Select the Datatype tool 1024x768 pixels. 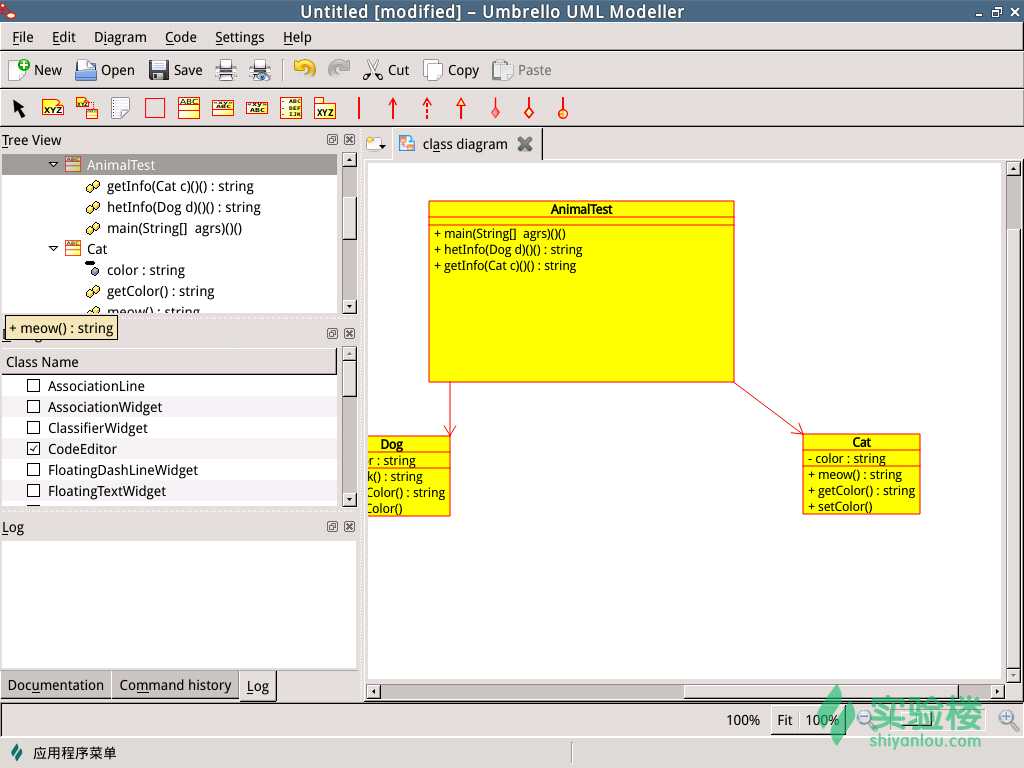coord(257,108)
